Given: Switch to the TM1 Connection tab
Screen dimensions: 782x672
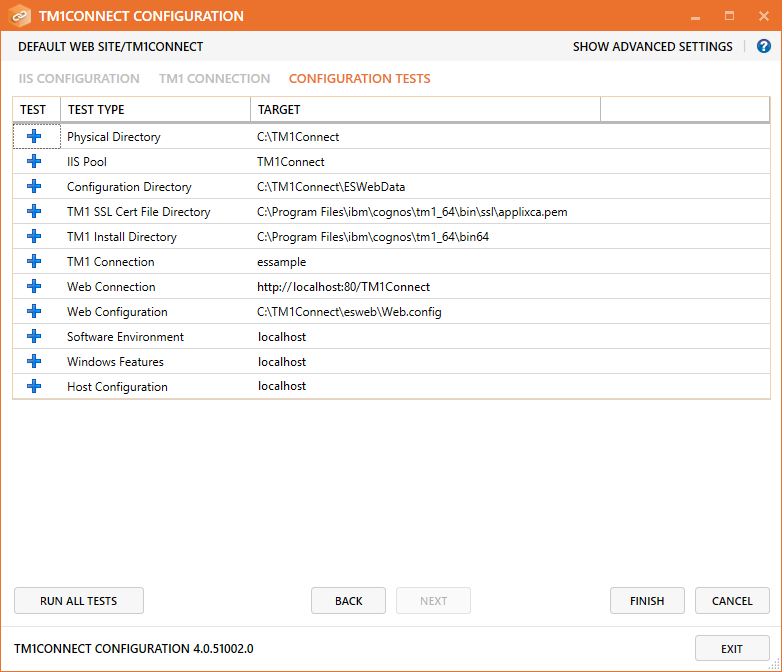Looking at the screenshot, I should [x=214, y=79].
